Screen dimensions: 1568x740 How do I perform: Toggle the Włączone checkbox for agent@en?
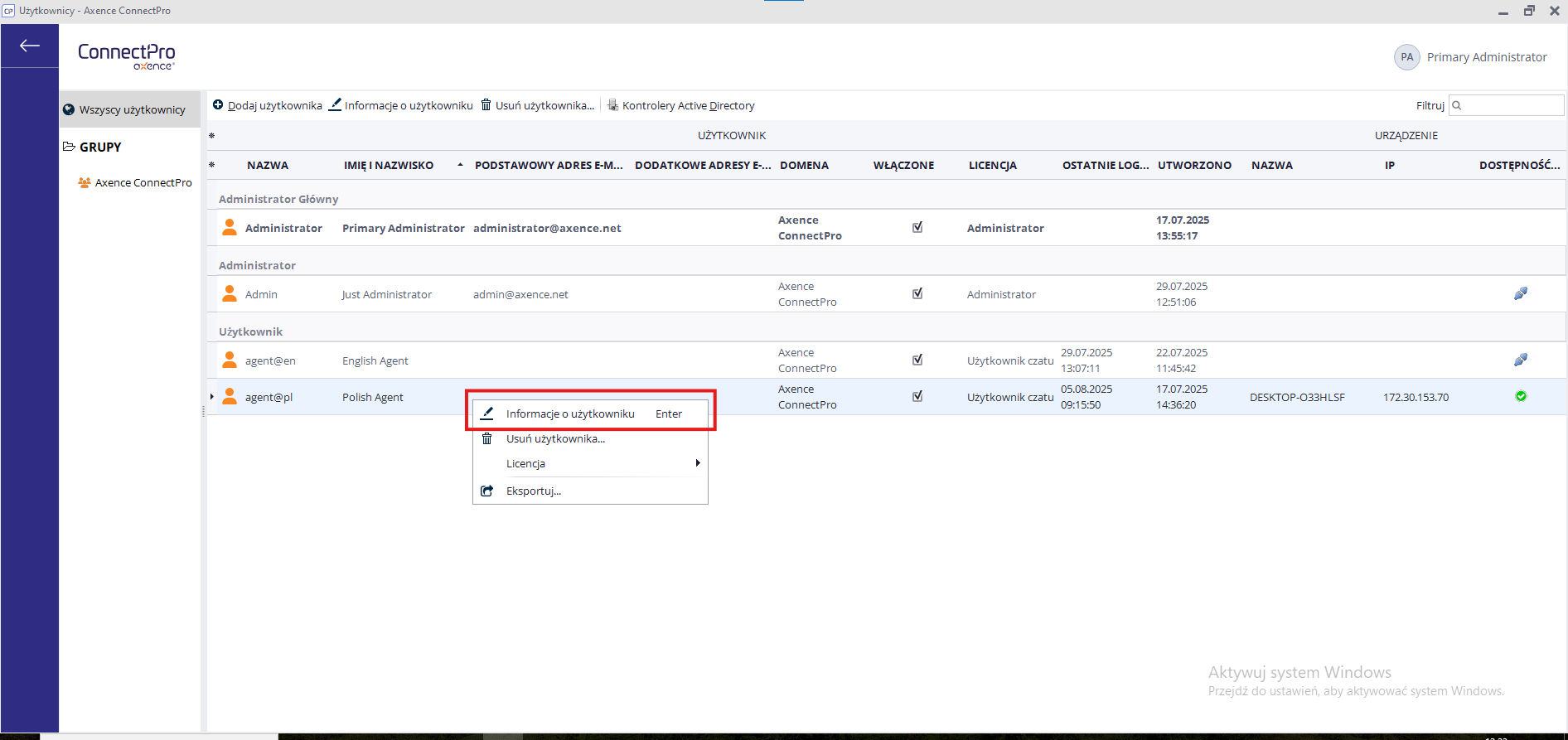click(x=917, y=360)
